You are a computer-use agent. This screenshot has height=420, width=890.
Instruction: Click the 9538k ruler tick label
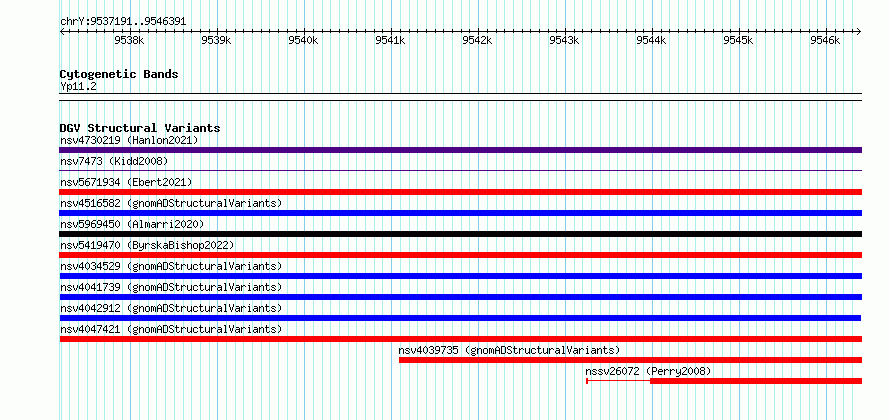[129, 40]
